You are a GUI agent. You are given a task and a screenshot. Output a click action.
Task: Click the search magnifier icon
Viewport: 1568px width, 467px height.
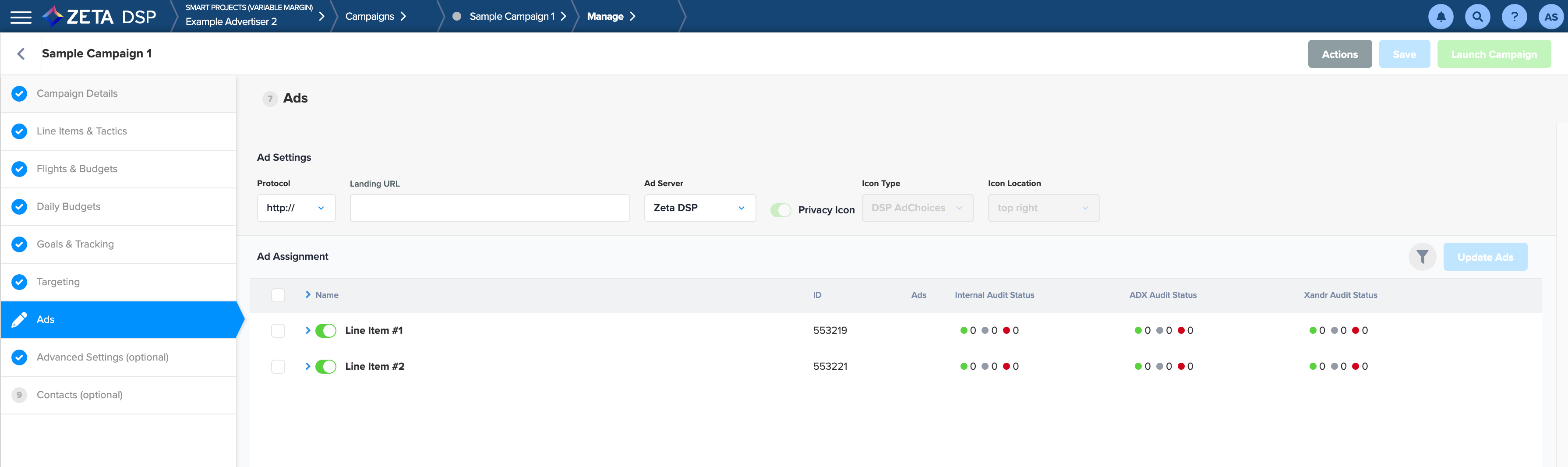tap(1477, 17)
